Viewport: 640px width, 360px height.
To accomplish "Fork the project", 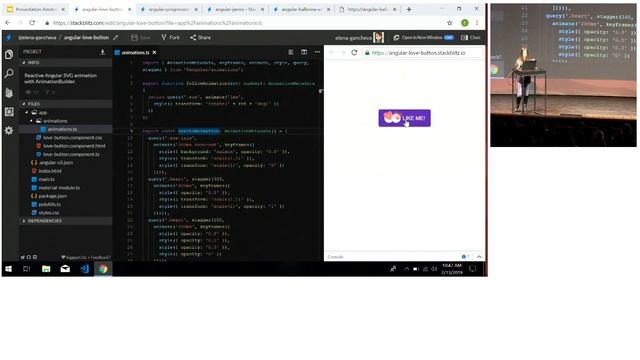I will coord(170,37).
